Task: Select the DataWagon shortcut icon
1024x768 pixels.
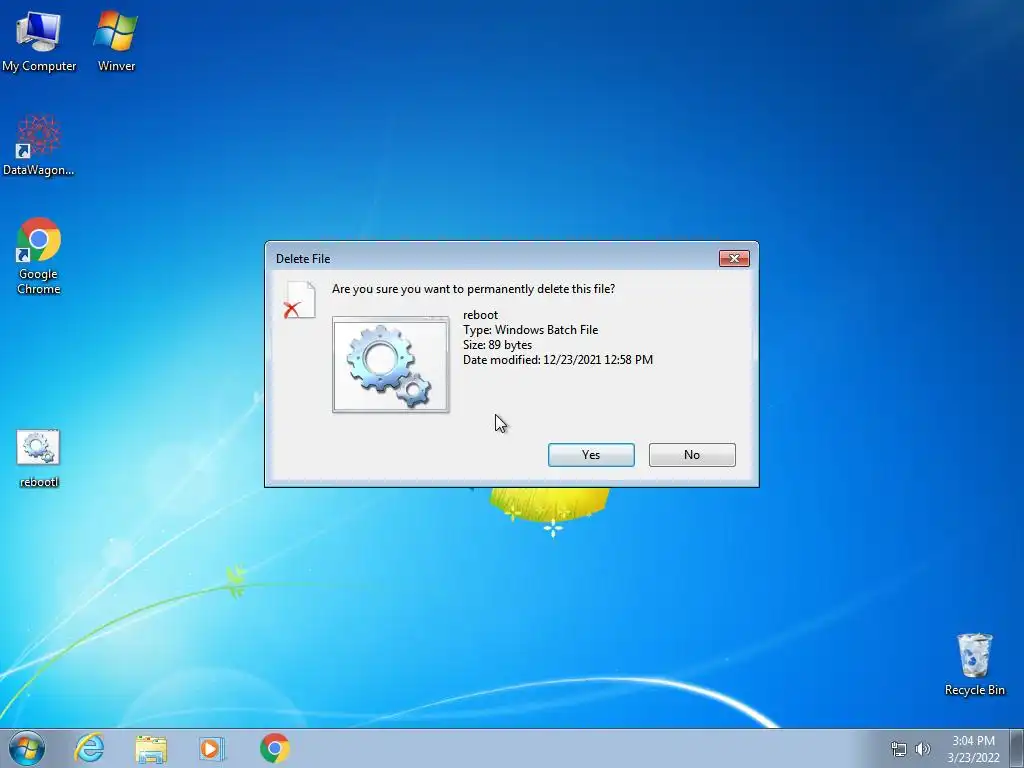Action: tap(39, 145)
